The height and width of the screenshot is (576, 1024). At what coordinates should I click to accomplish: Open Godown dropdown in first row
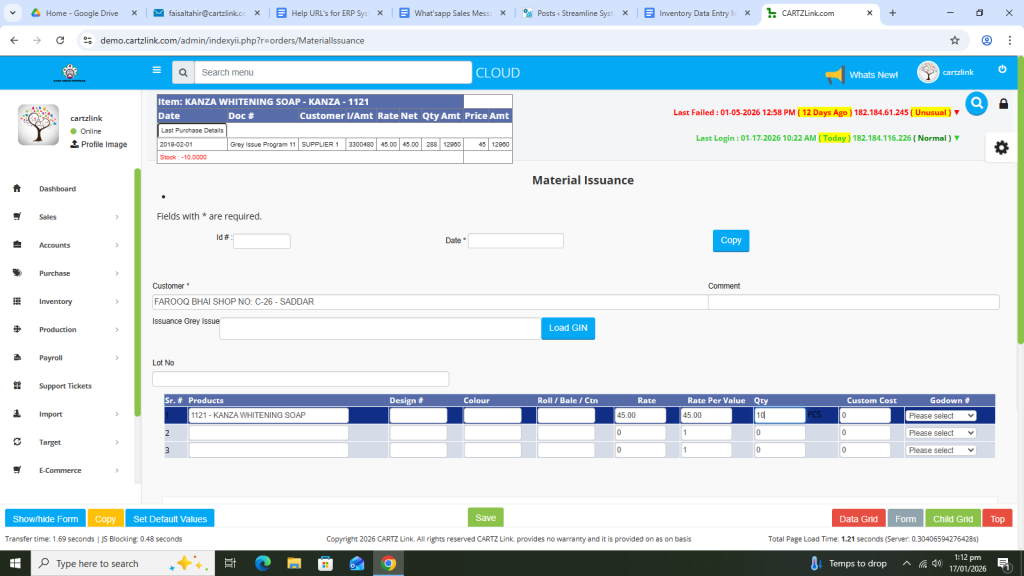pos(940,416)
